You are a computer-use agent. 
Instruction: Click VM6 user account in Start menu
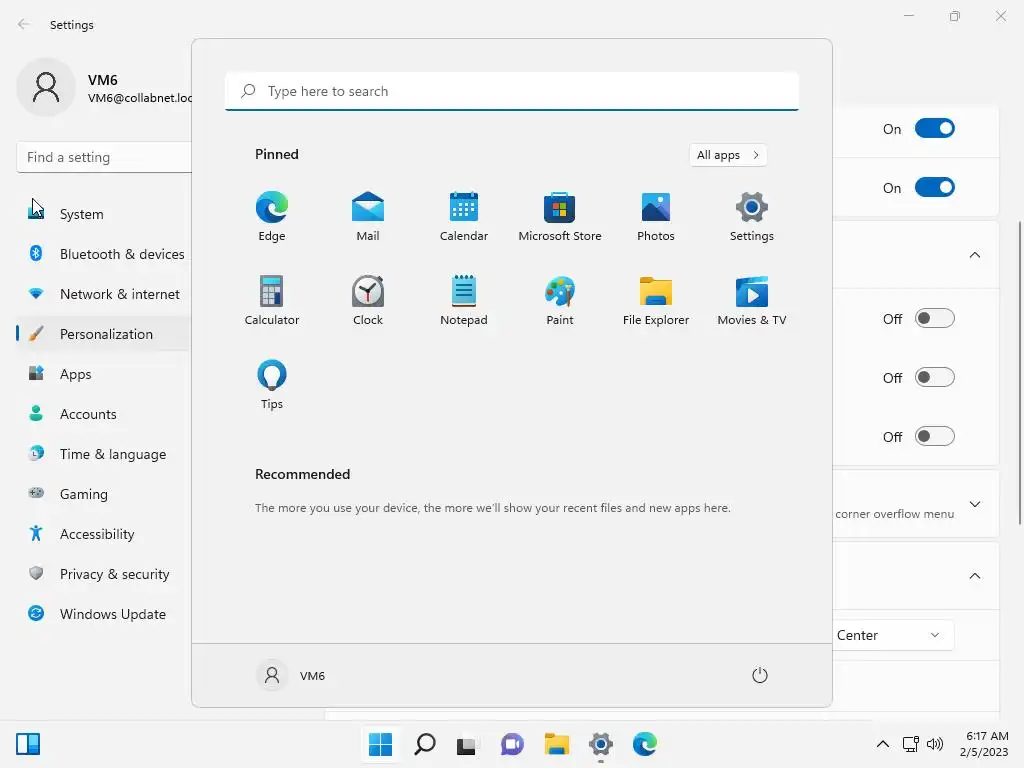click(291, 675)
